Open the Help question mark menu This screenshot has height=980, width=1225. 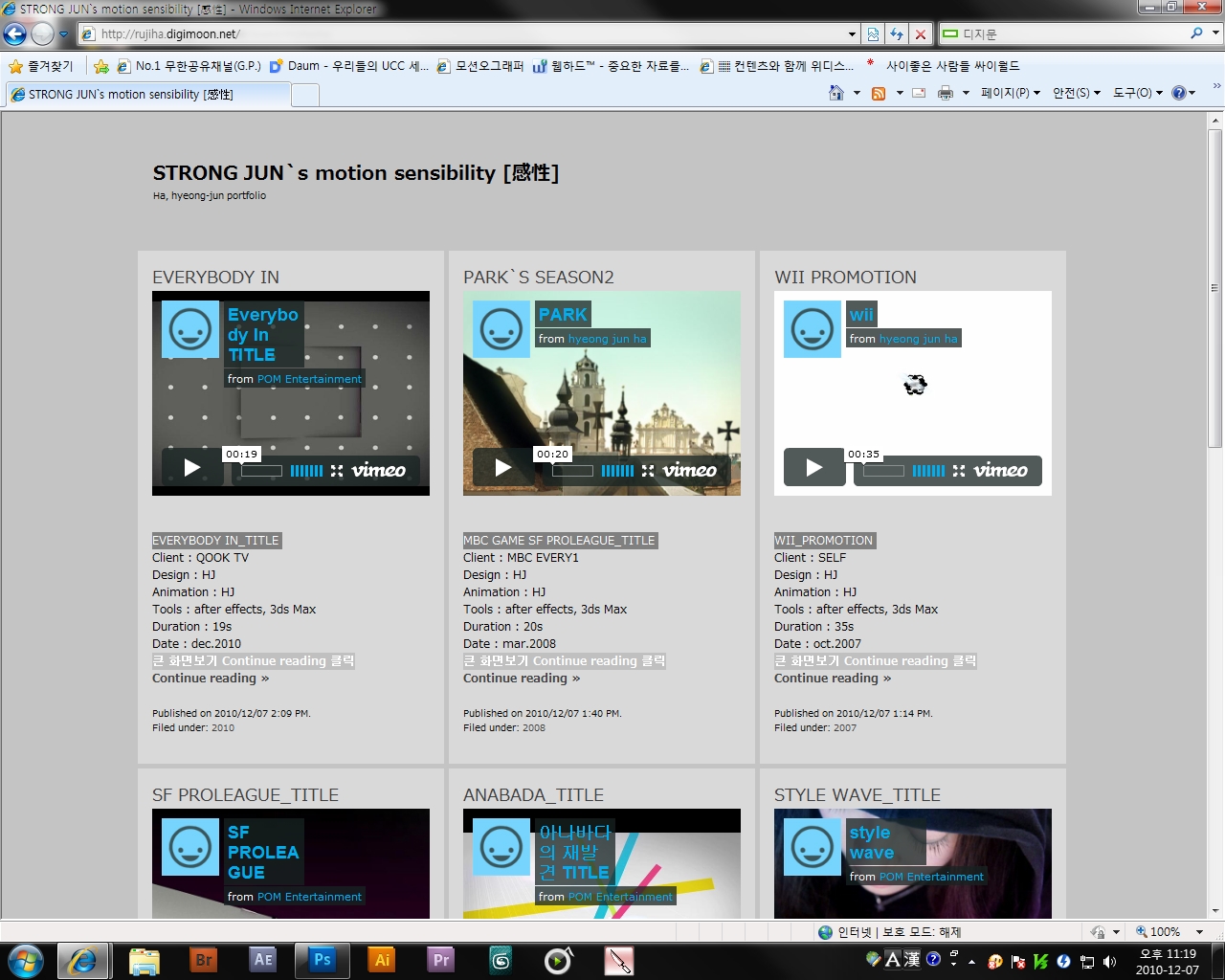coord(1184,93)
